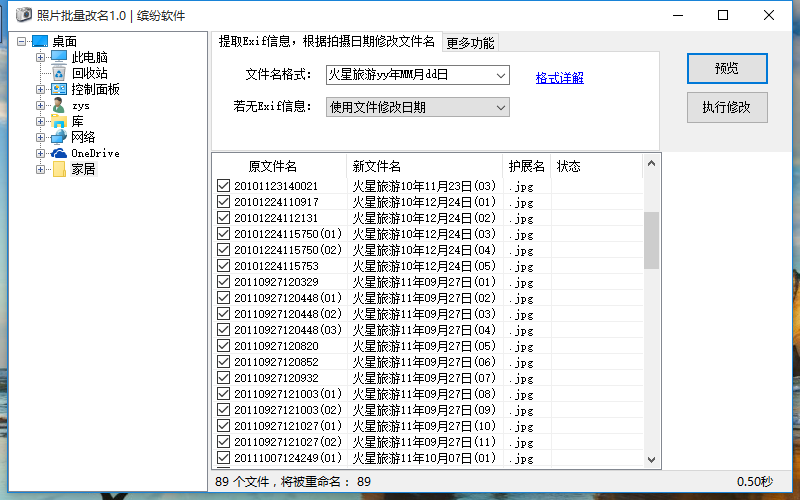Expand the zys tree node
The height and width of the screenshot is (500, 800).
(40, 106)
